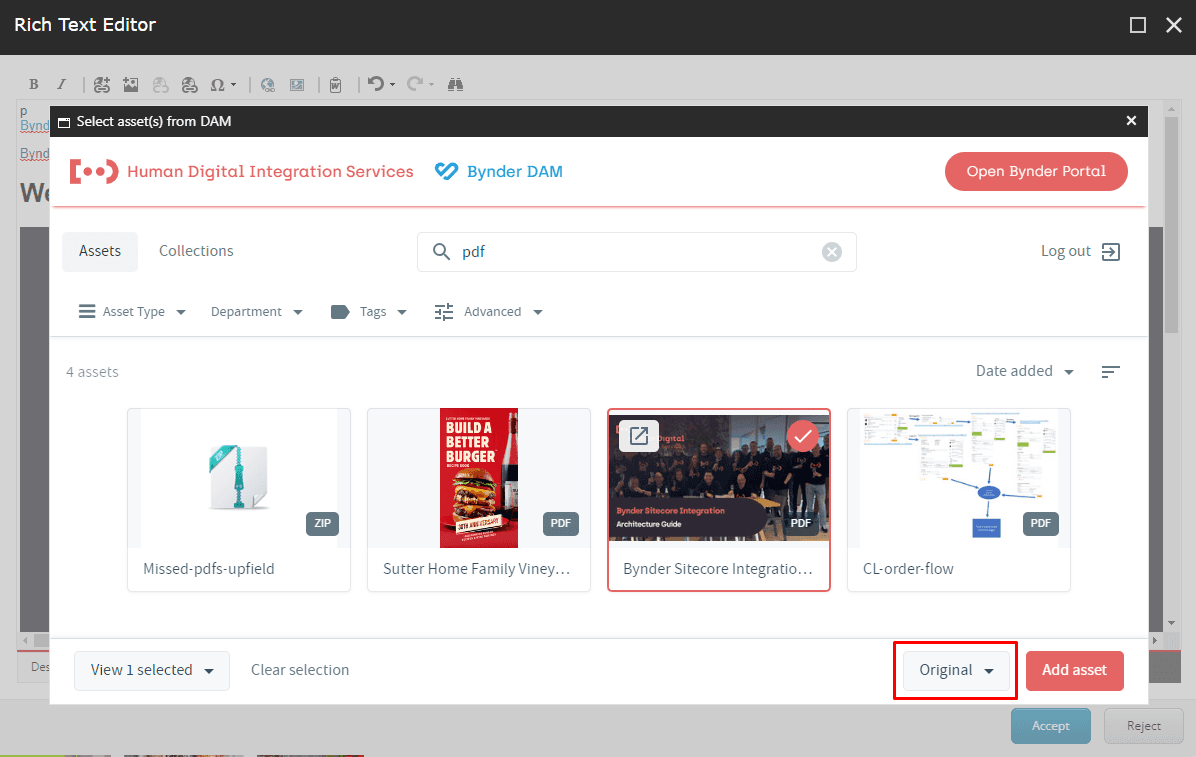Image resolution: width=1196 pixels, height=757 pixels.
Task: Open the Original derivative dropdown
Action: [956, 670]
